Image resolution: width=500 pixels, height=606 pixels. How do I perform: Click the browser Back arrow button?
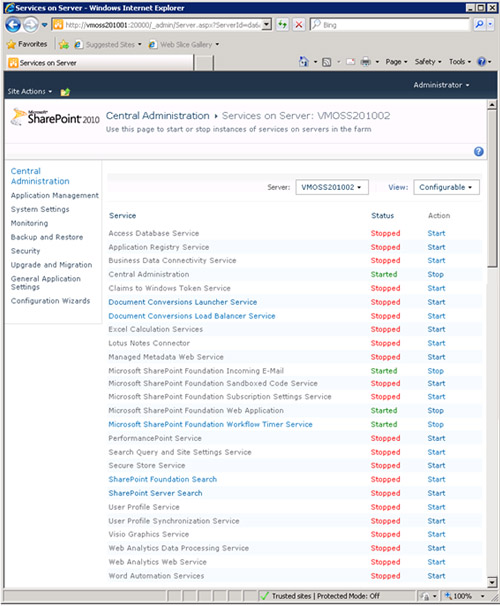pyautogui.click(x=13, y=25)
